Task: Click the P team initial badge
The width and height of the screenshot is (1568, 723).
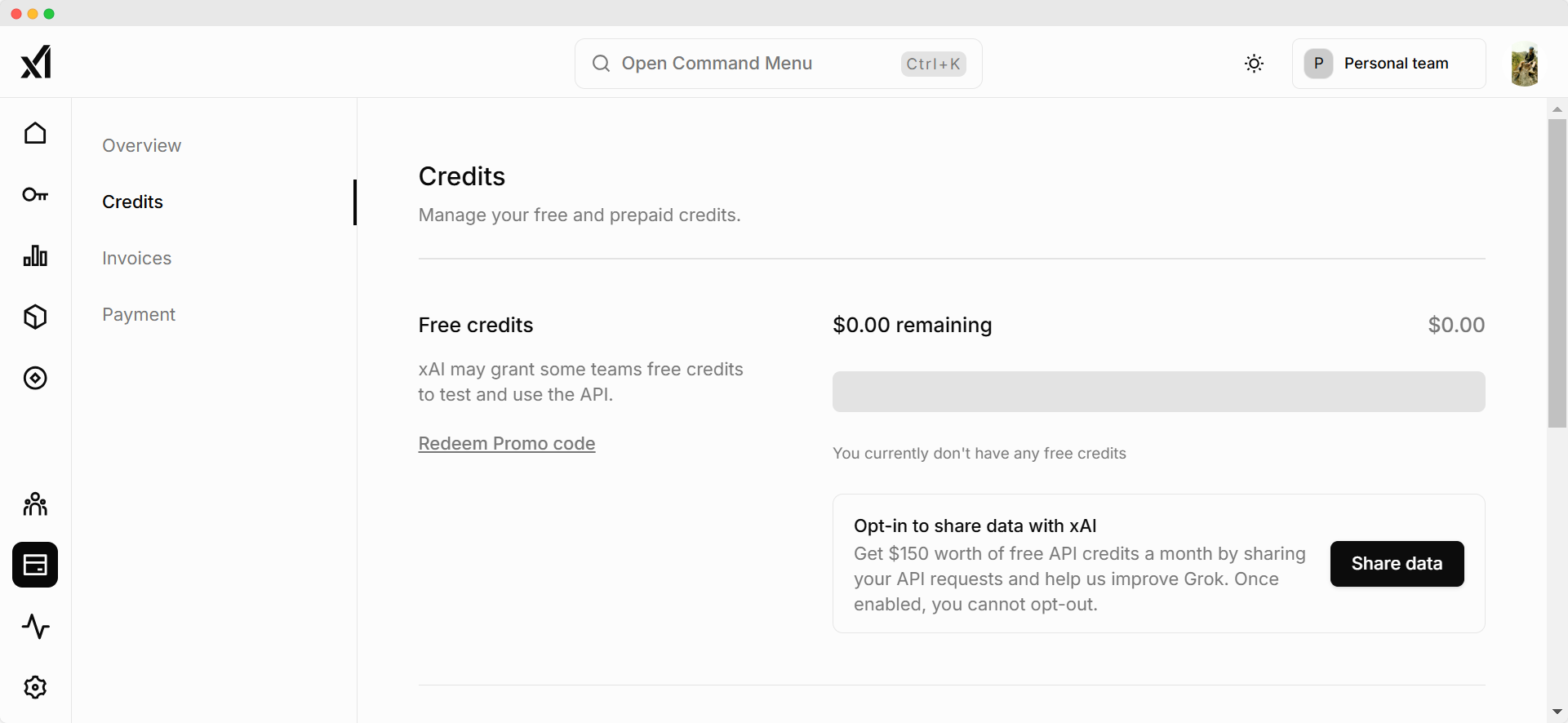Action: click(x=1318, y=64)
